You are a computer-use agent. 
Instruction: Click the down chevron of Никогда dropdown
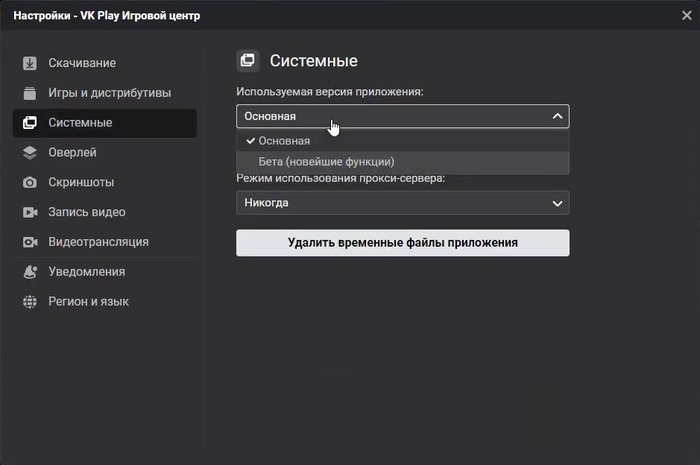pyautogui.click(x=557, y=203)
